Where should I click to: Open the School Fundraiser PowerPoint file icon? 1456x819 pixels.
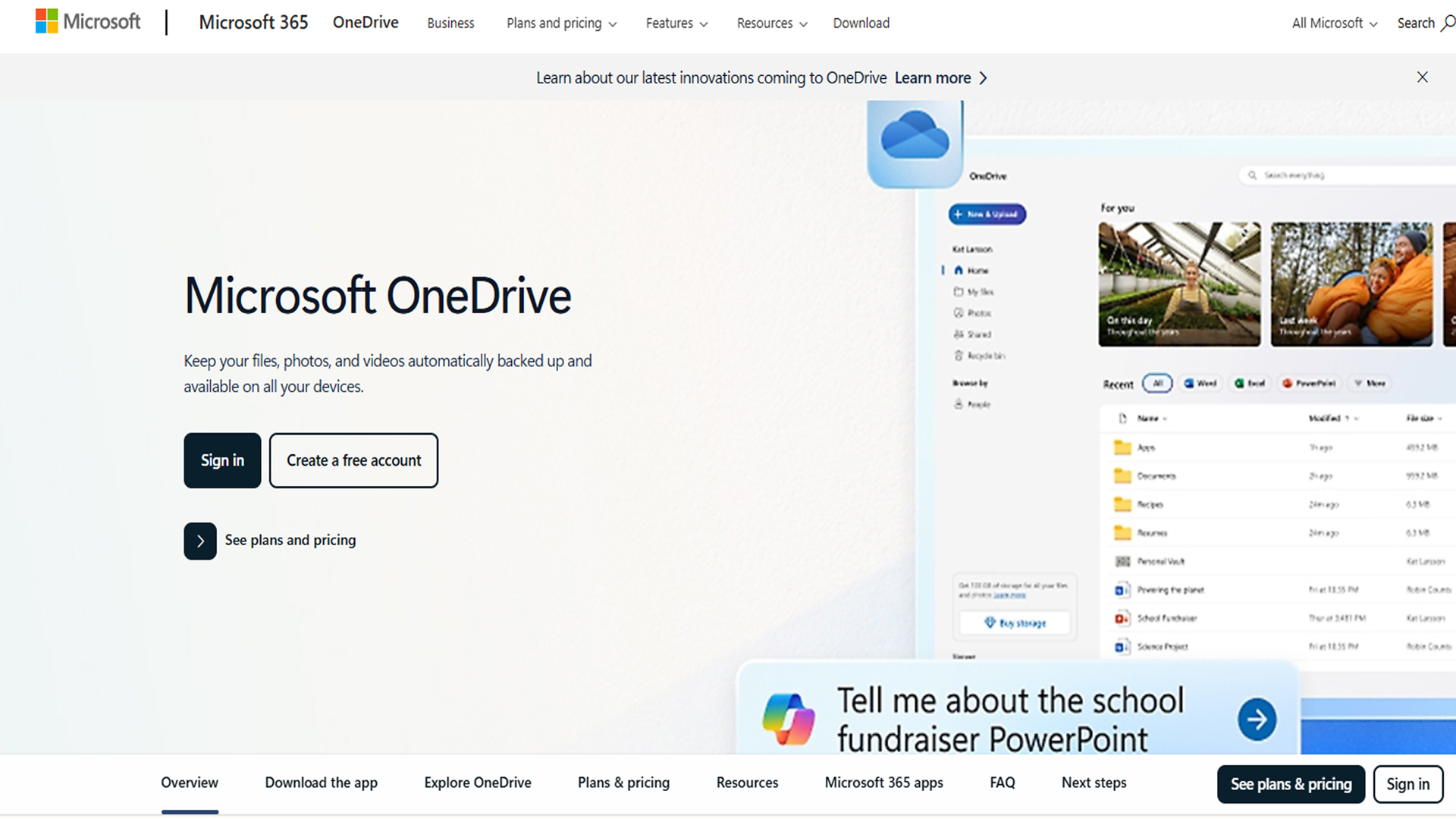click(x=1122, y=618)
